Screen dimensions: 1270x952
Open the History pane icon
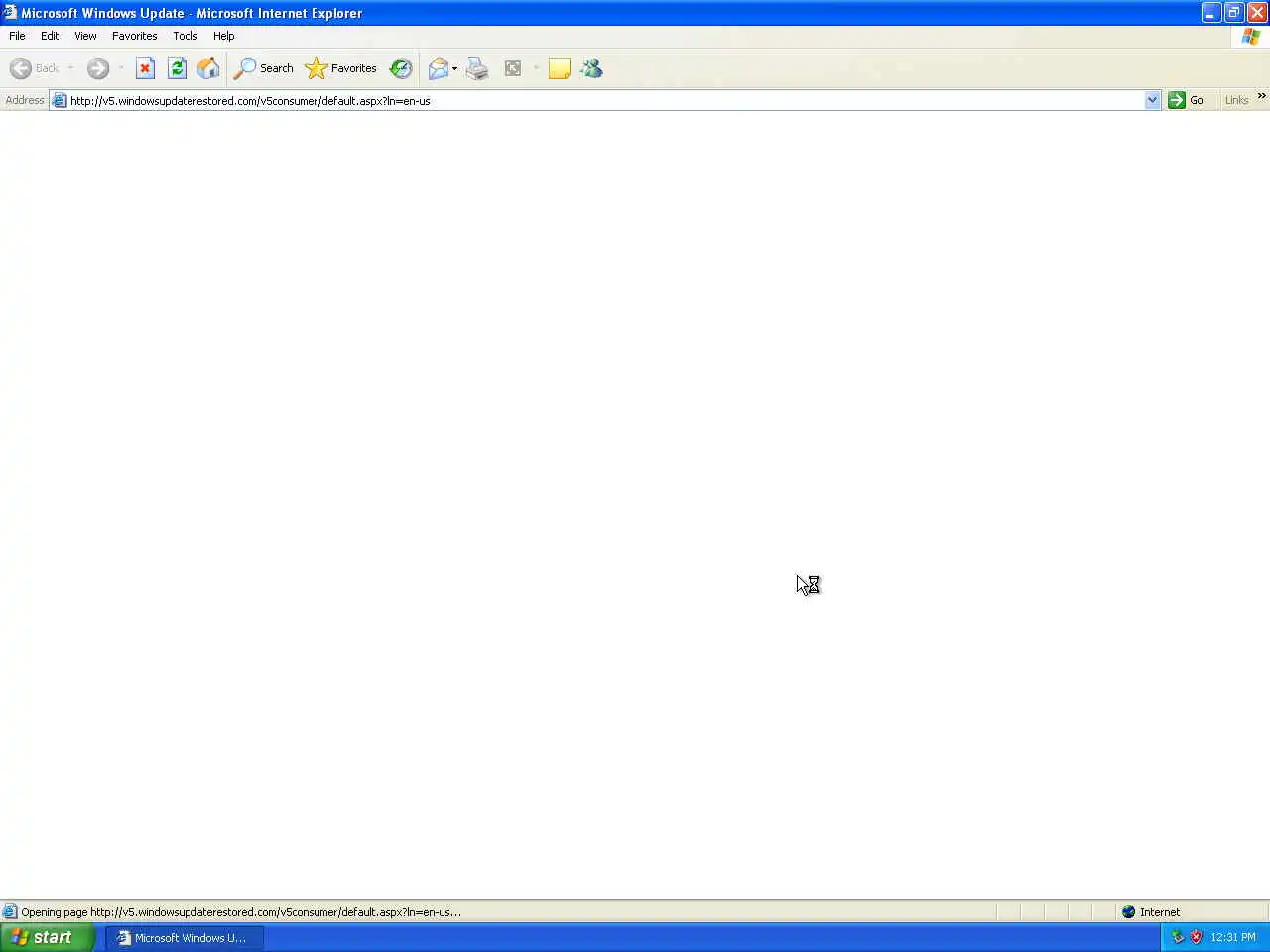[x=401, y=68]
